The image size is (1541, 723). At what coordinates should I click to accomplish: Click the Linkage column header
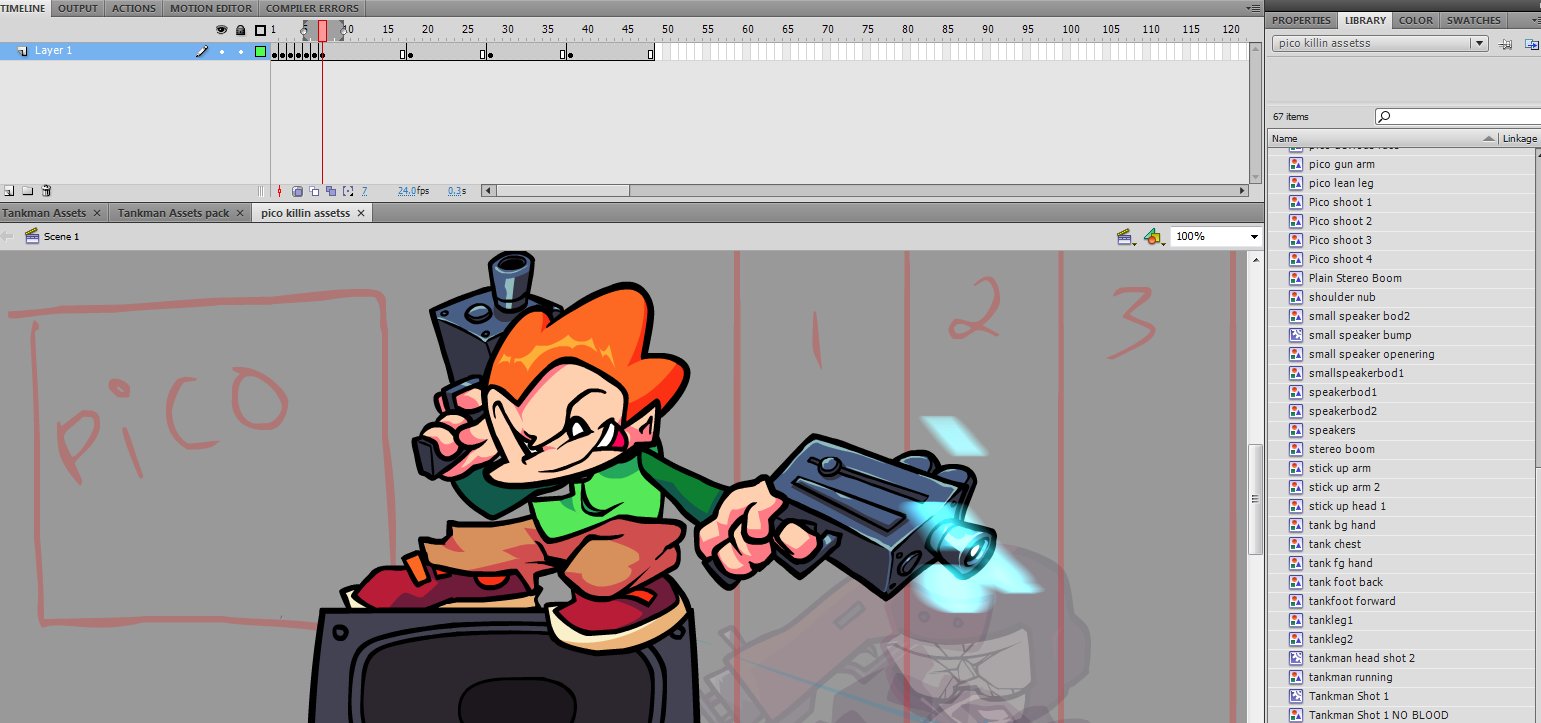[1519, 138]
